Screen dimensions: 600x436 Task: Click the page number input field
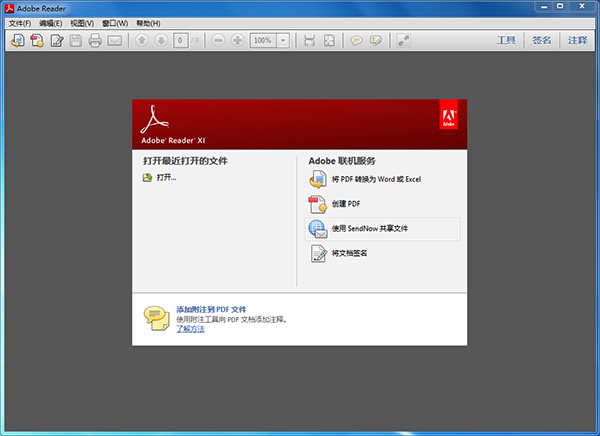(x=180, y=41)
